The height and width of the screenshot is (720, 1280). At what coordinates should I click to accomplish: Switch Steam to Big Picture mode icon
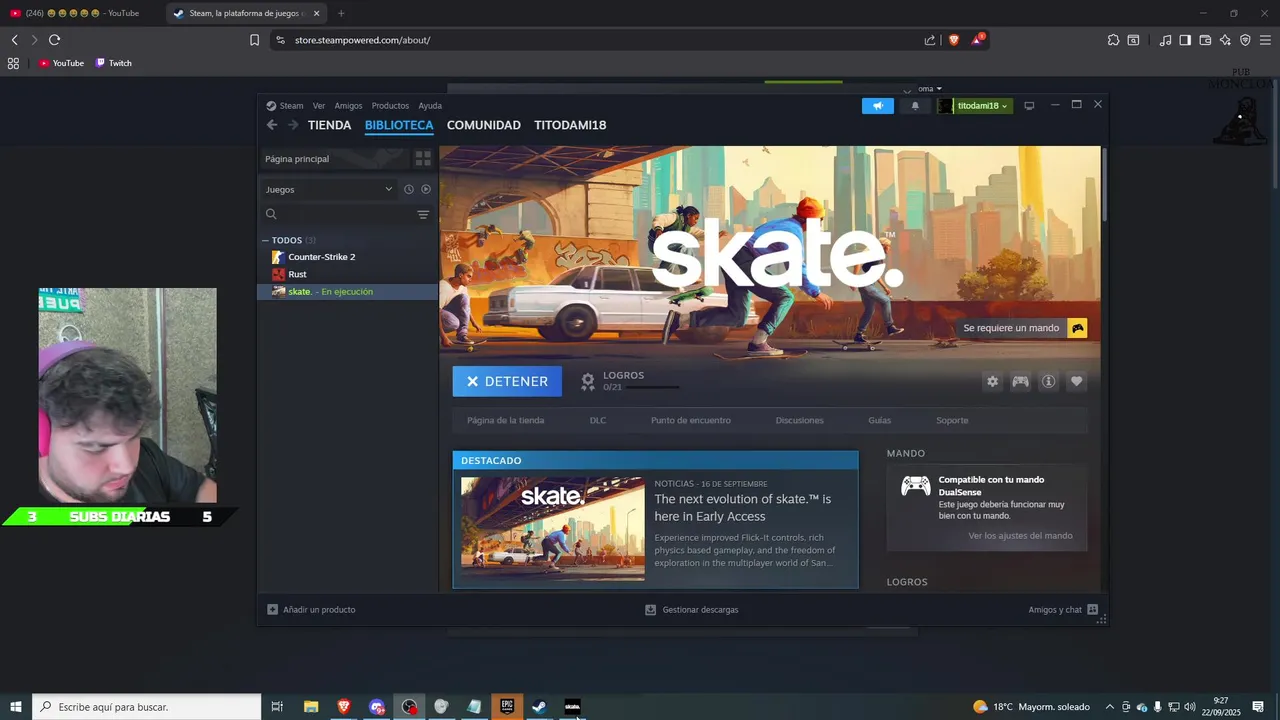pos(1029,106)
